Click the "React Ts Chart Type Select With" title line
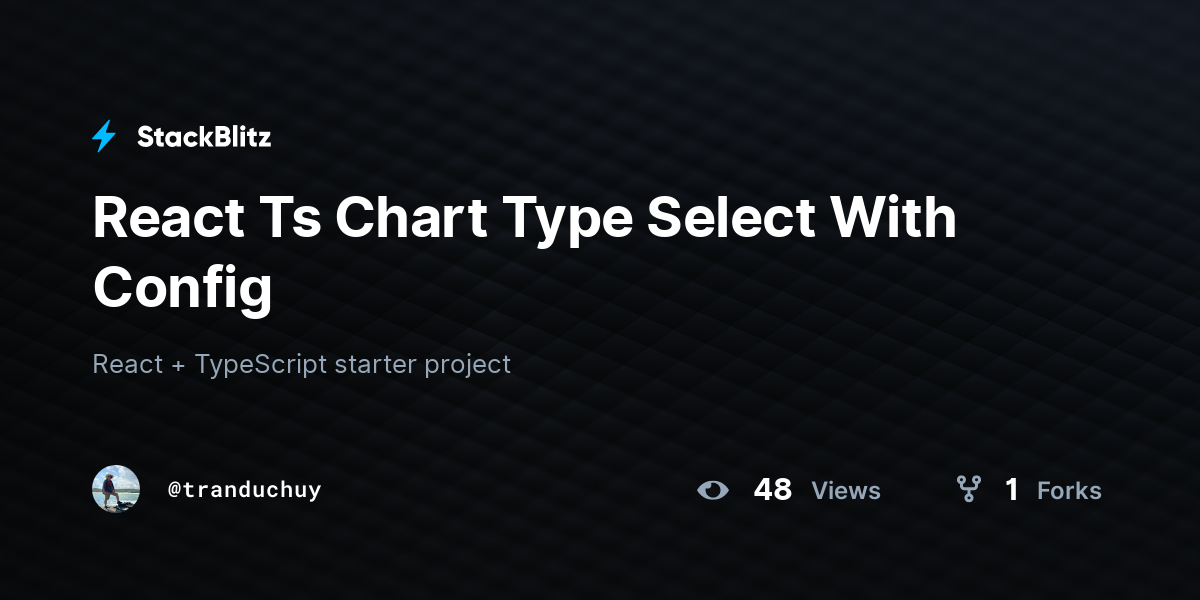Image resolution: width=1200 pixels, height=600 pixels. (x=524, y=220)
